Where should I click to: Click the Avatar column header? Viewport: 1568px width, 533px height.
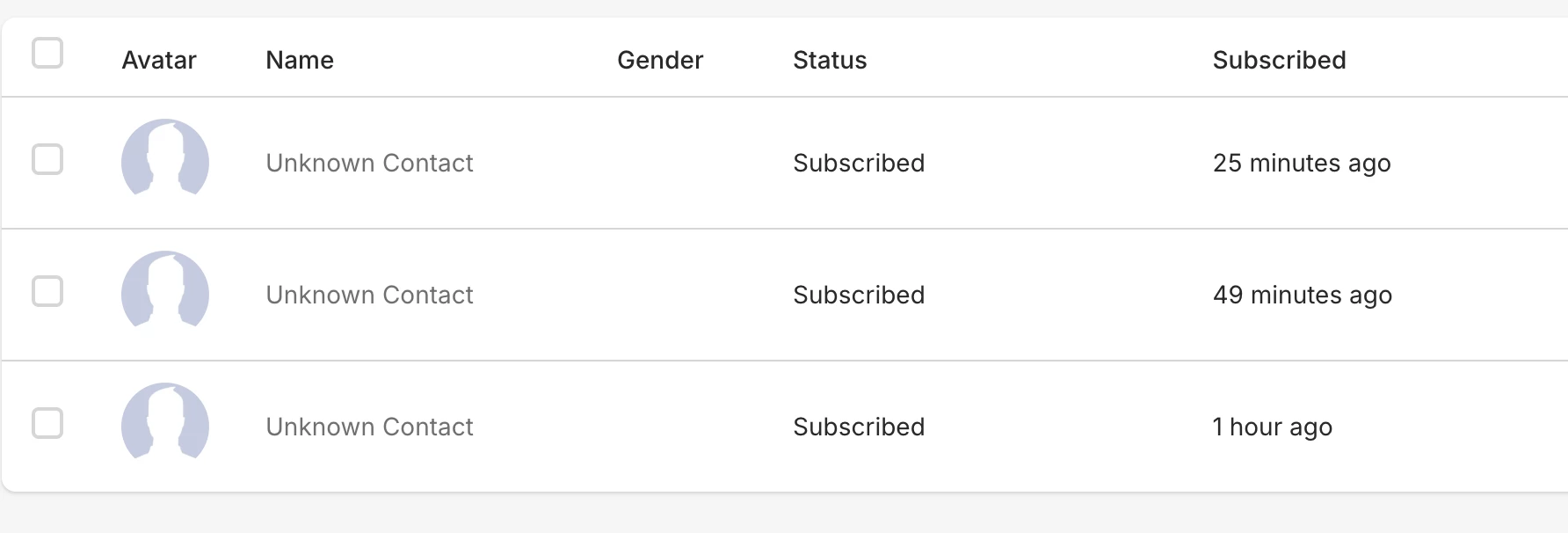pos(159,60)
